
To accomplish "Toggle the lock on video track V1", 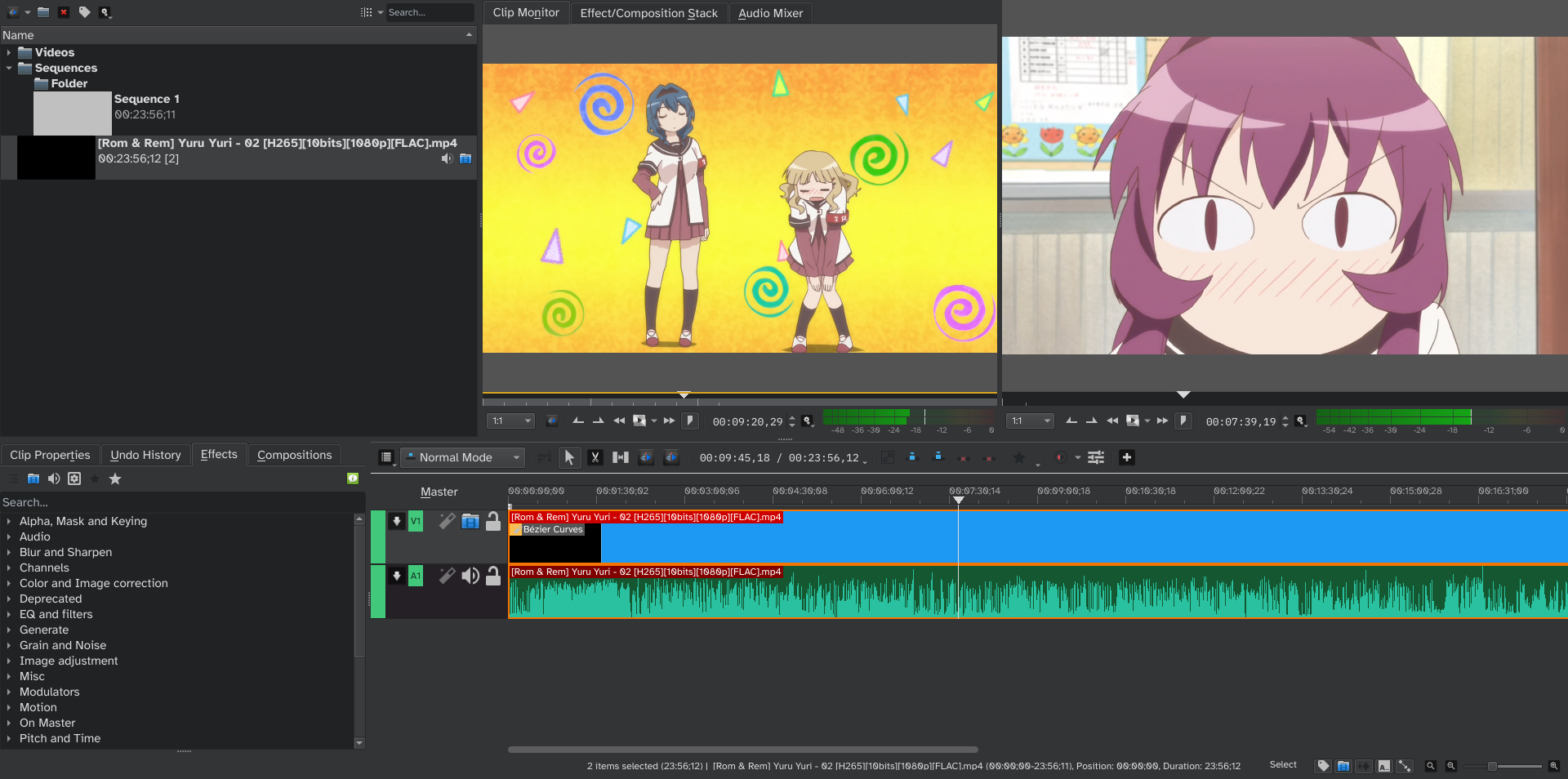I will pyautogui.click(x=493, y=521).
